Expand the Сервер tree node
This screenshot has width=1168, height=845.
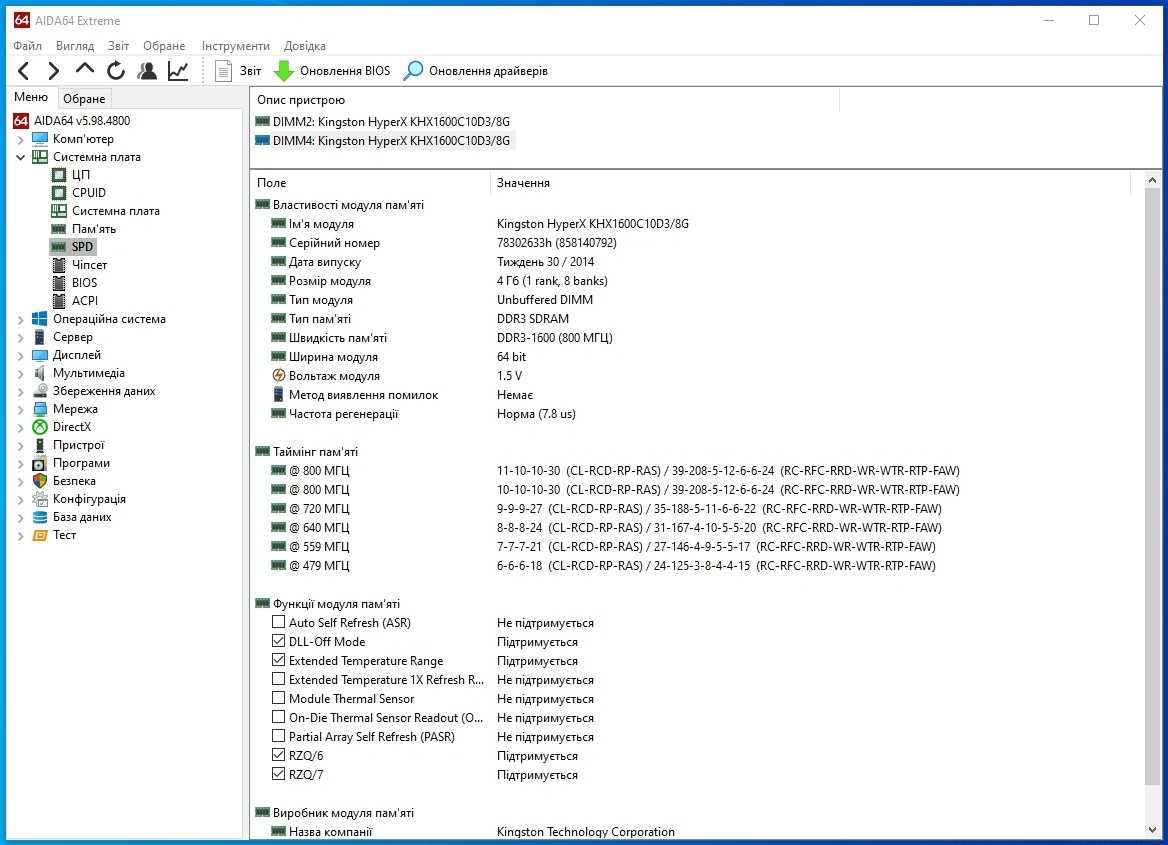click(x=20, y=338)
